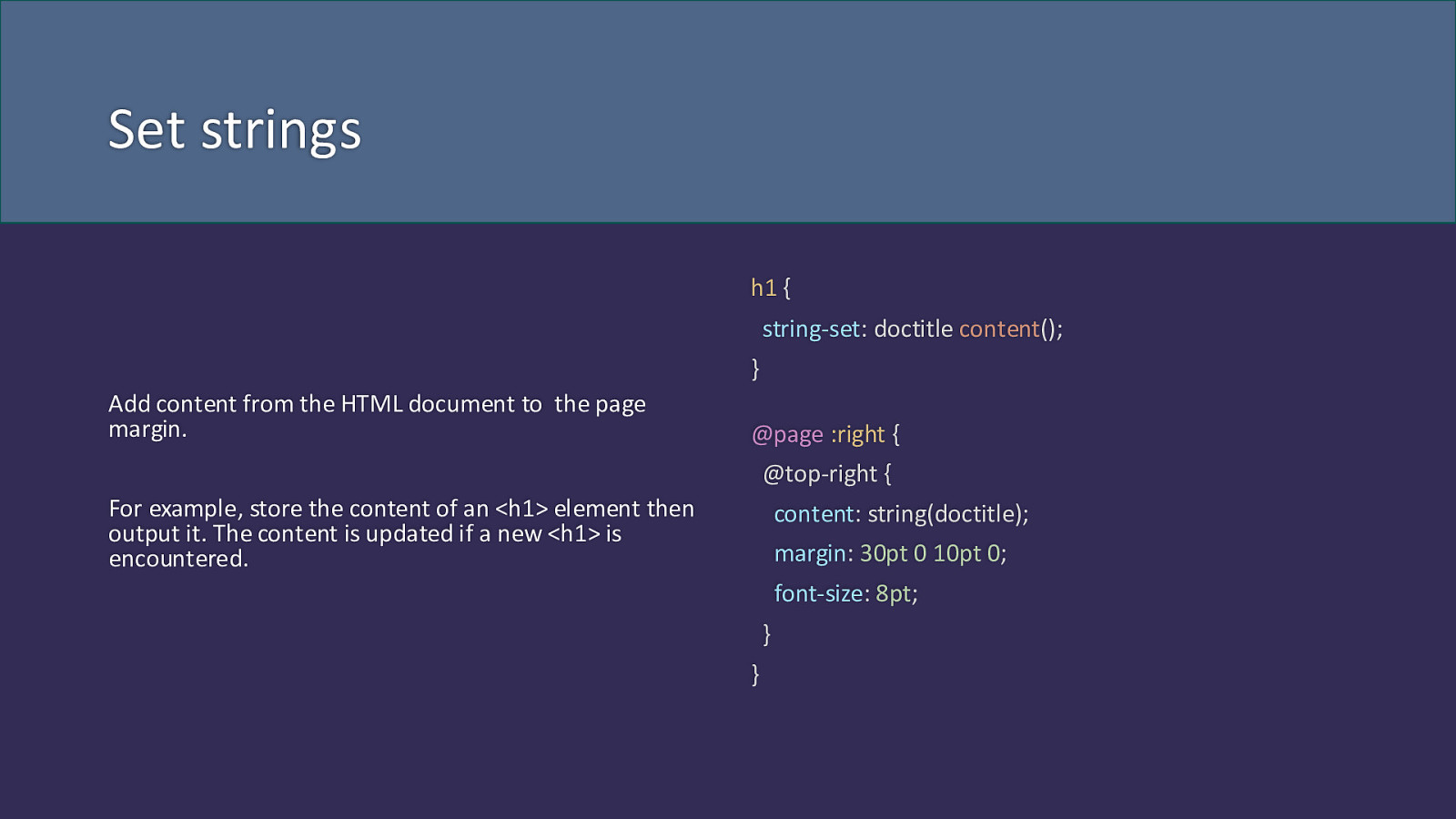This screenshot has height=819, width=1456.
Task: Click the '@page' at-rule keyword
Action: click(787, 435)
